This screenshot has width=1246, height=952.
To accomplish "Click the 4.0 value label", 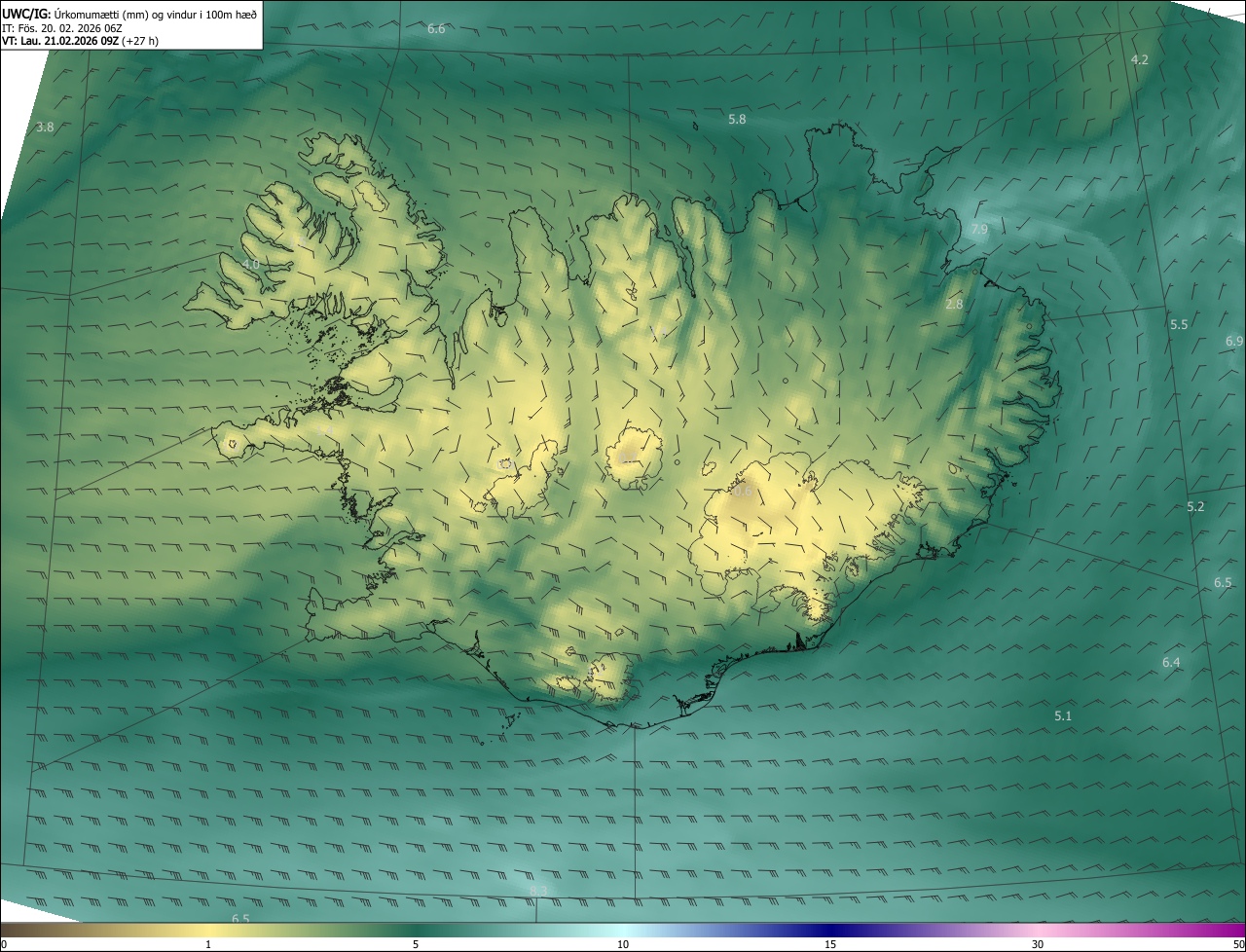I will click(251, 264).
